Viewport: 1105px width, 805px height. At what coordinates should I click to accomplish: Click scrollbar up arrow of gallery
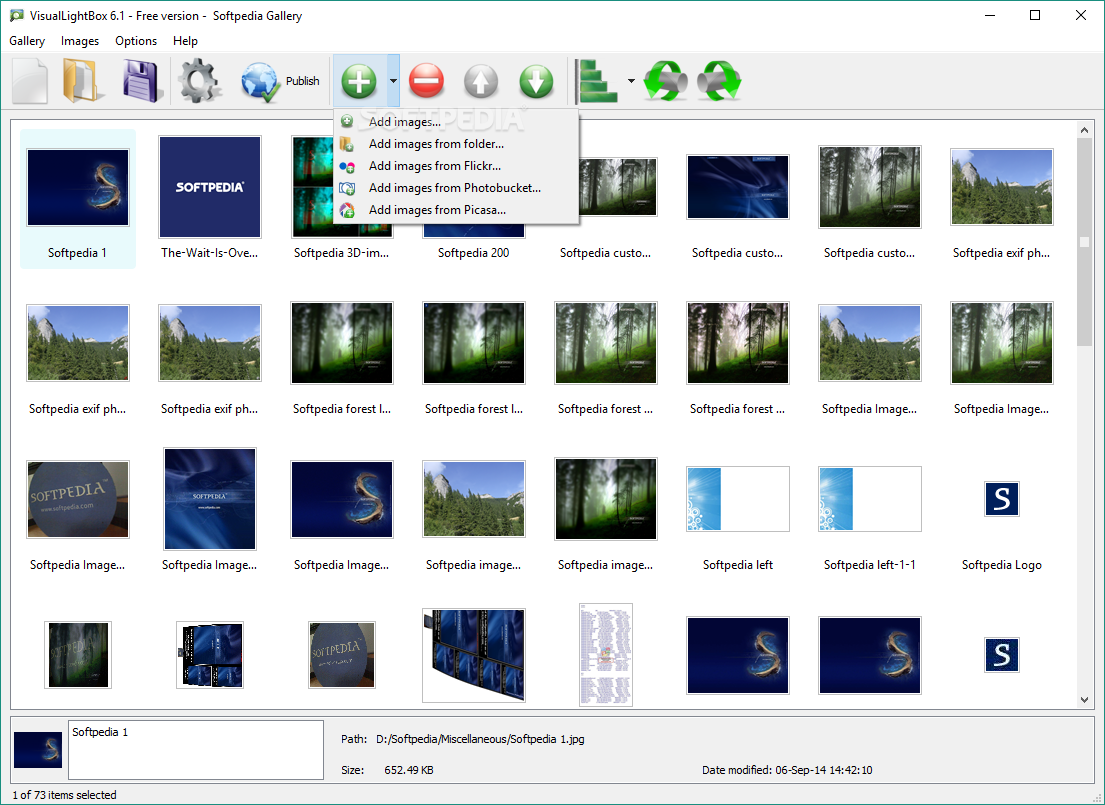pos(1085,130)
